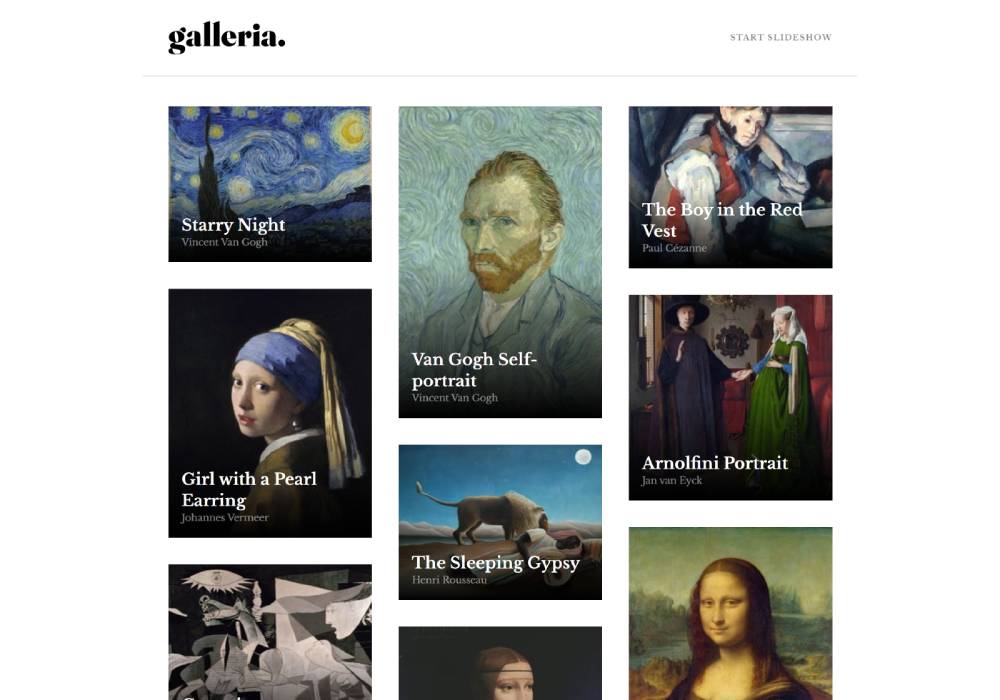Open the Lady with an Ermine thumbnail
Image resolution: width=1000 pixels, height=700 pixels.
(500, 663)
